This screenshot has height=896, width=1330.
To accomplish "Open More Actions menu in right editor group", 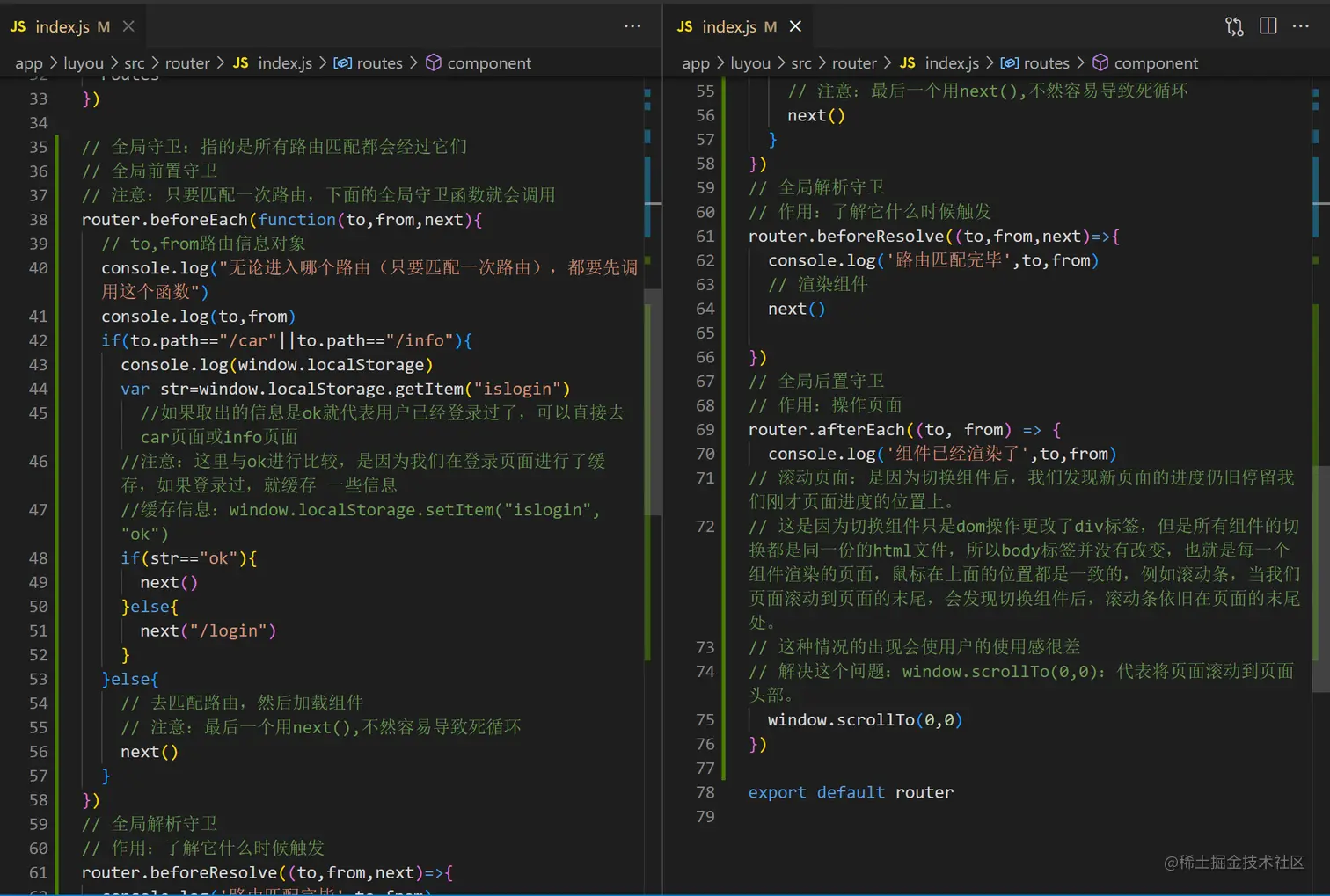I will coord(1301,26).
